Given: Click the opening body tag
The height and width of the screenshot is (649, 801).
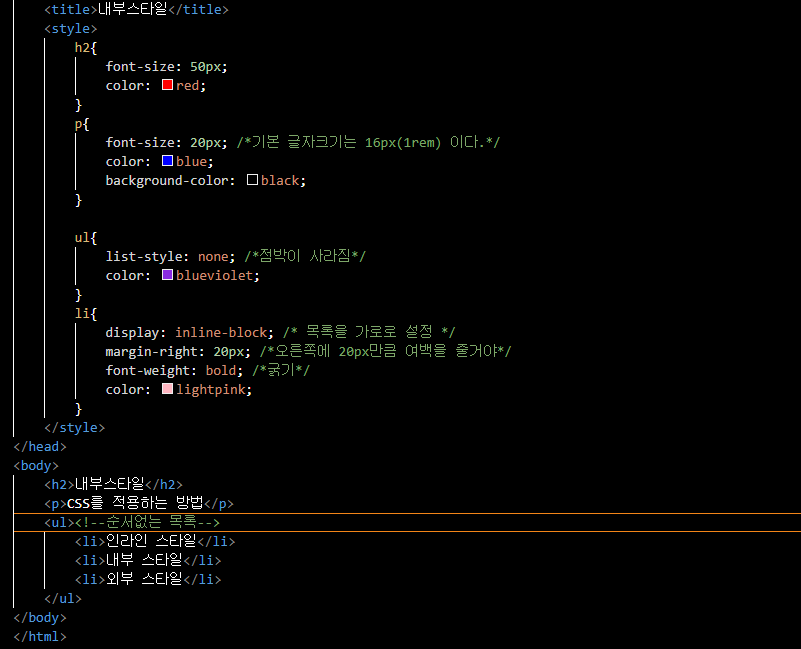Looking at the screenshot, I should coord(36,466).
